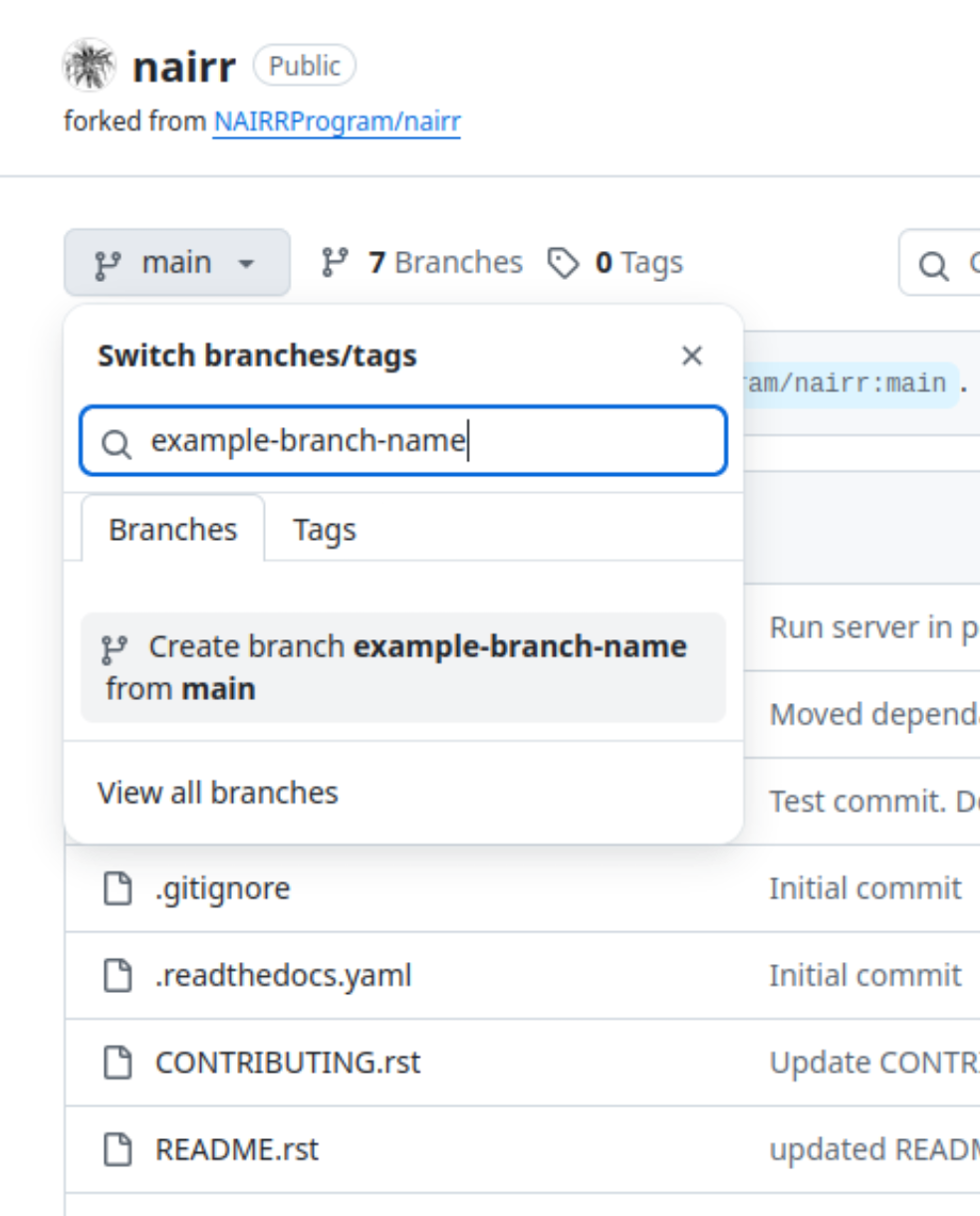Open the .readthedocs.yaml file

click(x=284, y=975)
